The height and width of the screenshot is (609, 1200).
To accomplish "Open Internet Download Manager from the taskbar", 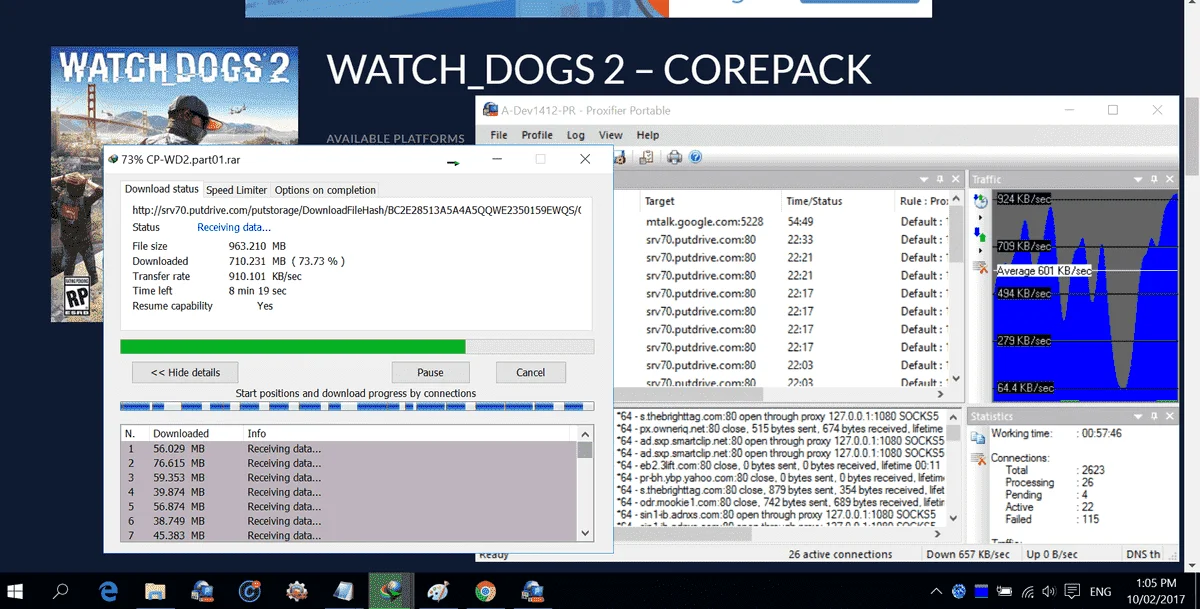I will [x=390, y=590].
